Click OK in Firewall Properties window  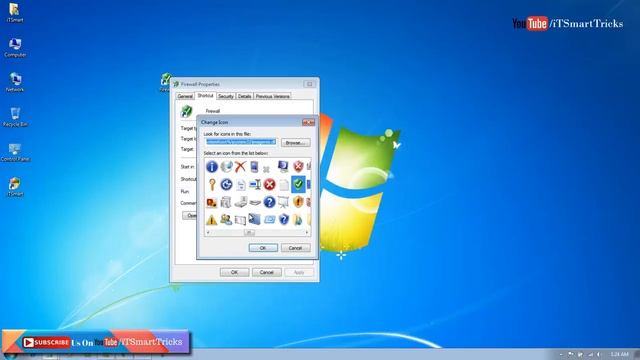click(234, 272)
